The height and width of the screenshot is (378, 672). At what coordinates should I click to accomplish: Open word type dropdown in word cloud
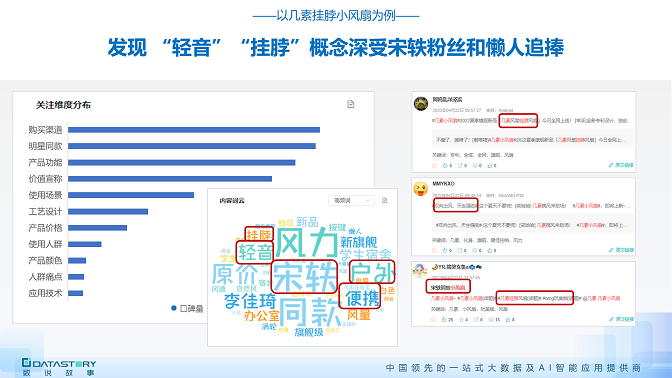coord(351,200)
